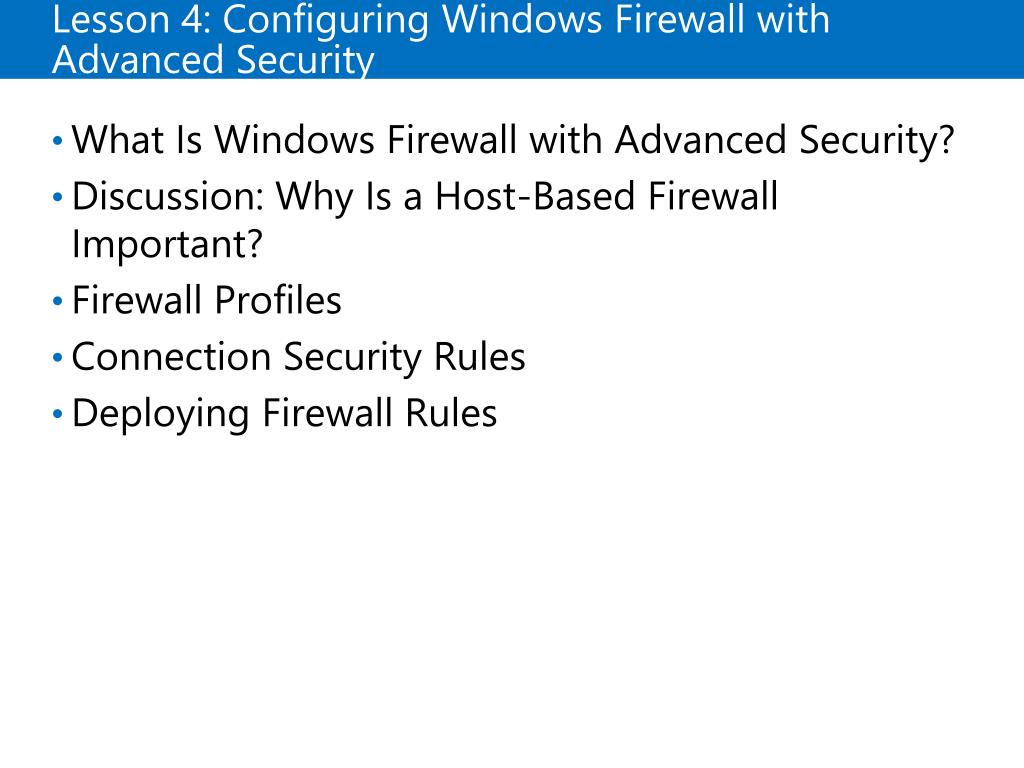The height and width of the screenshot is (768, 1024).
Task: Click the word Connection in the fourth bullet
Action: tap(171, 358)
